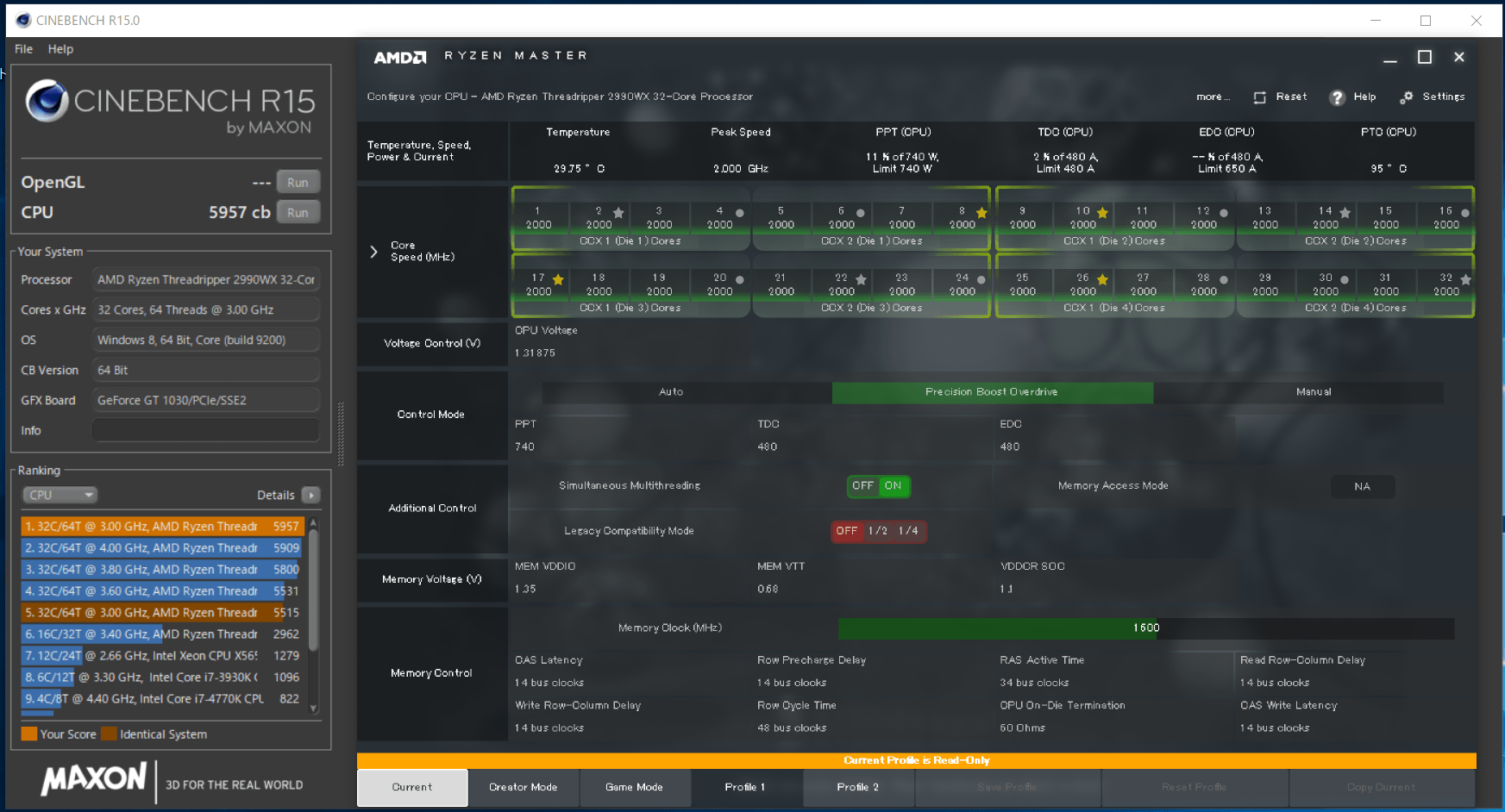Click the gold star on core 8
1505x812 pixels.
pos(981,213)
